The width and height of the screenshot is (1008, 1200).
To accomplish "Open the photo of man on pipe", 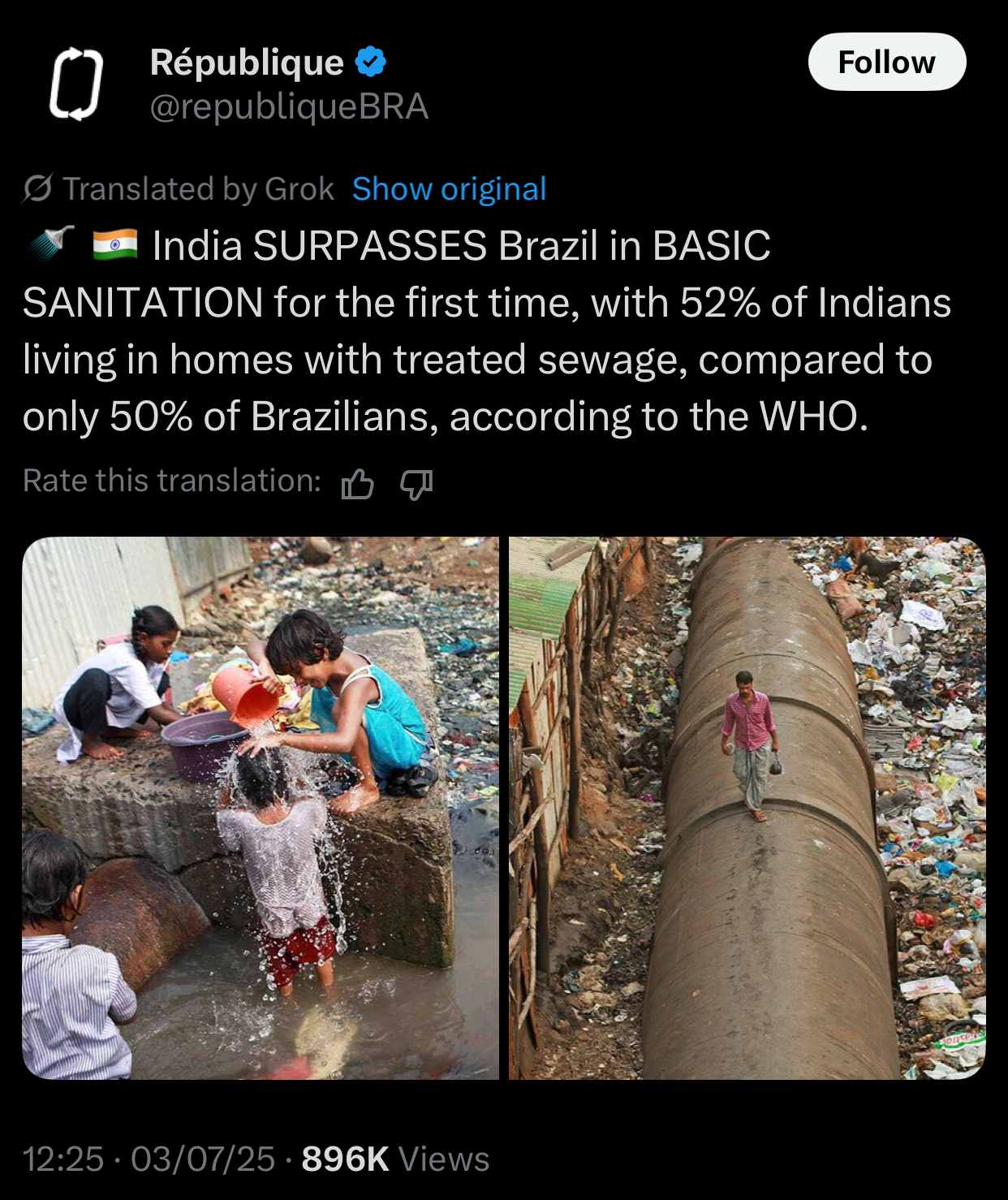I will 747,808.
